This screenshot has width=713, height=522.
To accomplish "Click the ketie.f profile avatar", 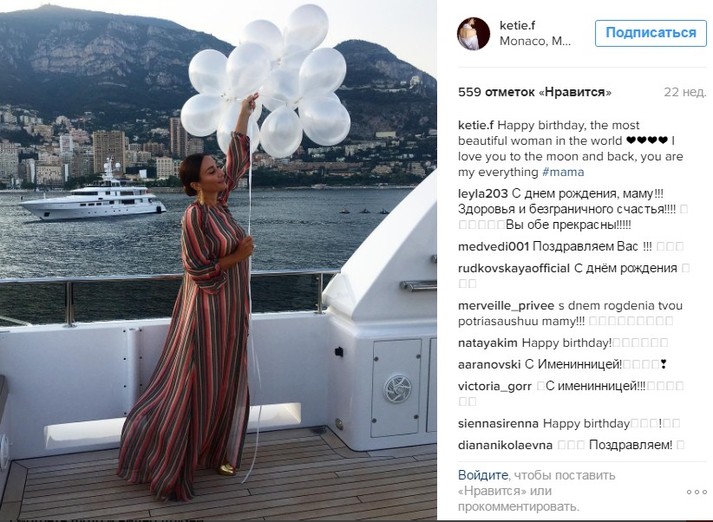I will [473, 34].
